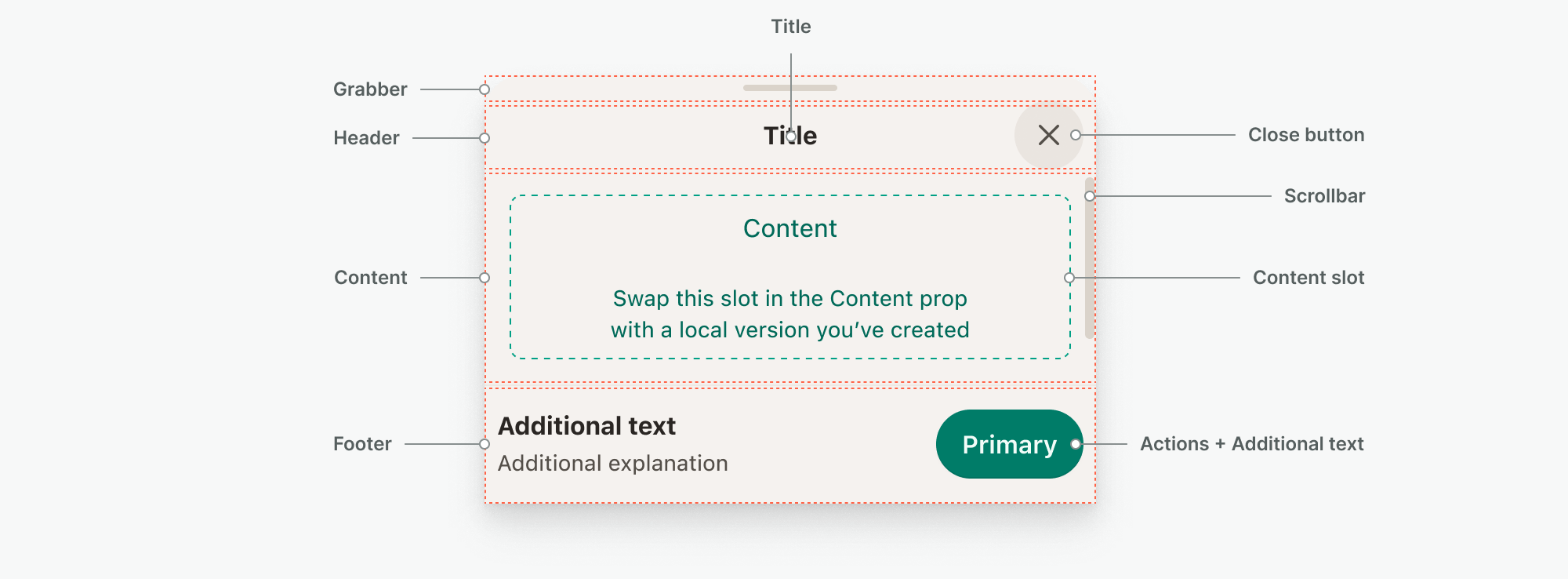The image size is (1568, 579).
Task: Click the green Content heading in slot
Action: tap(789, 228)
